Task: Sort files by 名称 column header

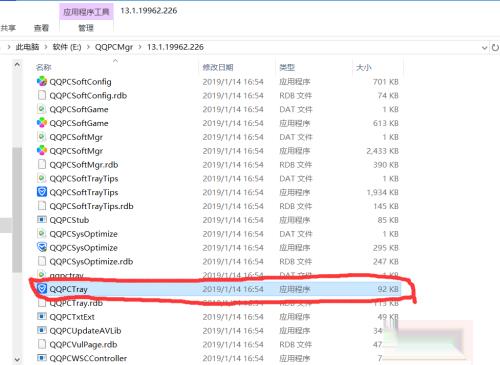Action: [44, 67]
